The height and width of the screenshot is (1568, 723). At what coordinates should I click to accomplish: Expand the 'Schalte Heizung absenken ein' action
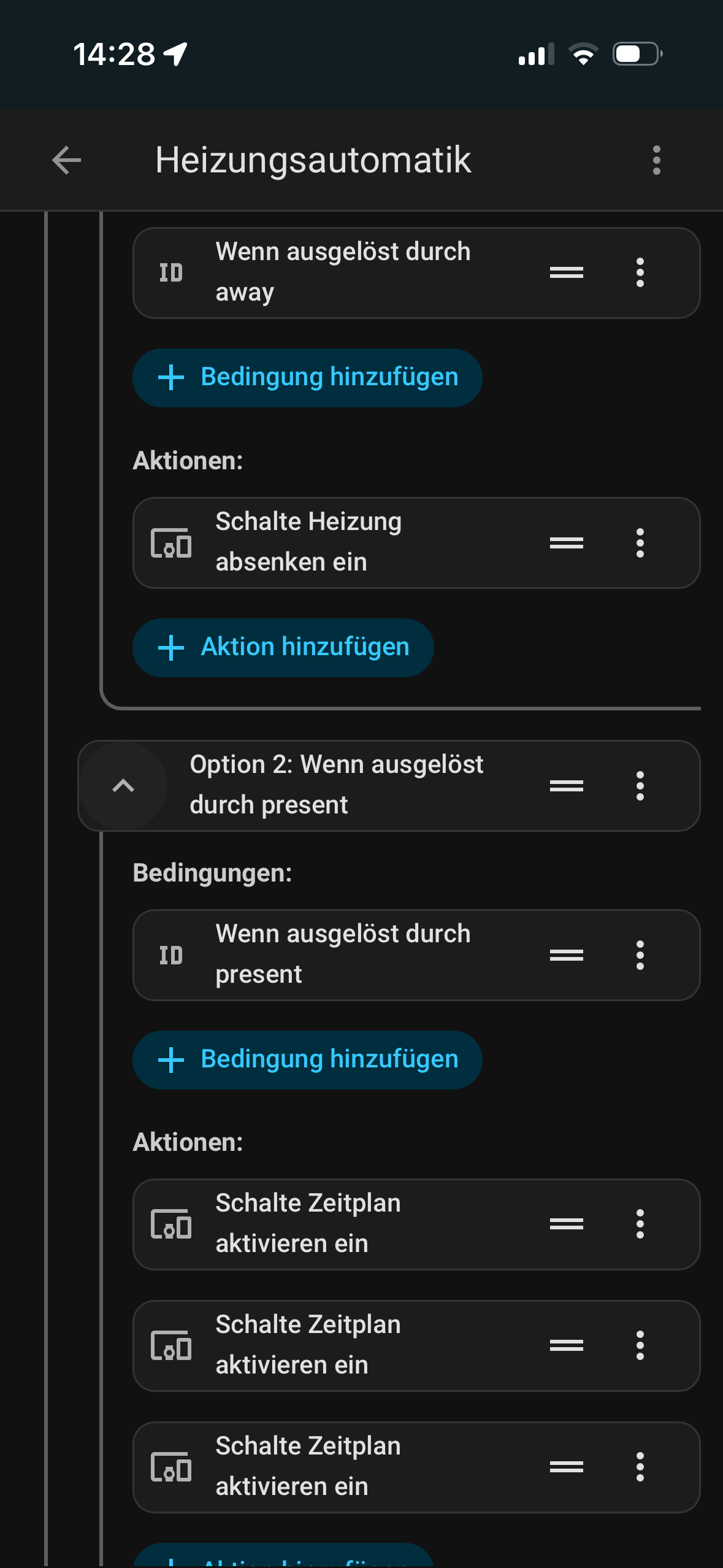pos(343,543)
